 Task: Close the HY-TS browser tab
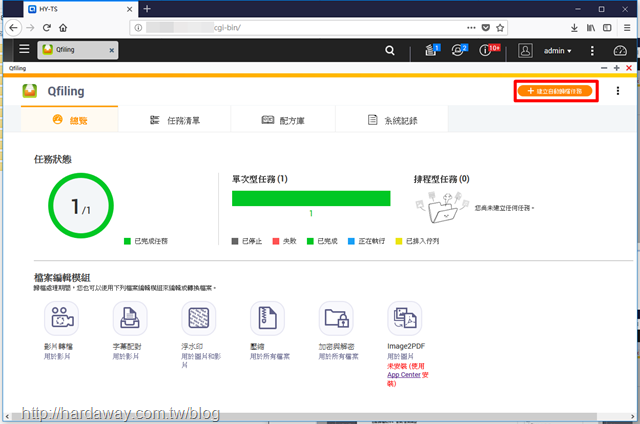coord(129,9)
